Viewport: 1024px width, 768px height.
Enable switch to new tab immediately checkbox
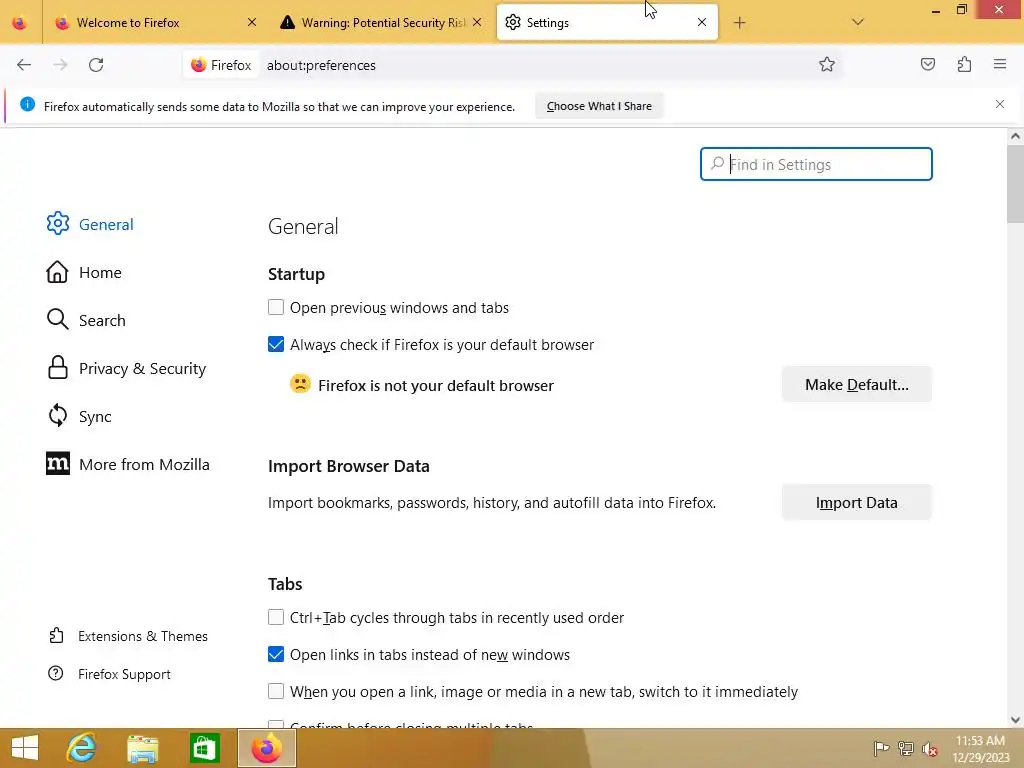point(276,691)
